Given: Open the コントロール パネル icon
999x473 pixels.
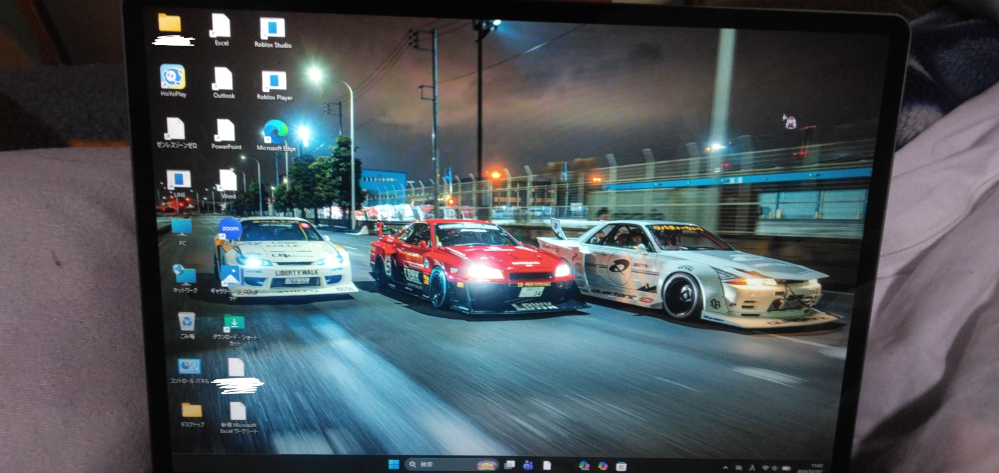Looking at the screenshot, I should pyautogui.click(x=189, y=371).
